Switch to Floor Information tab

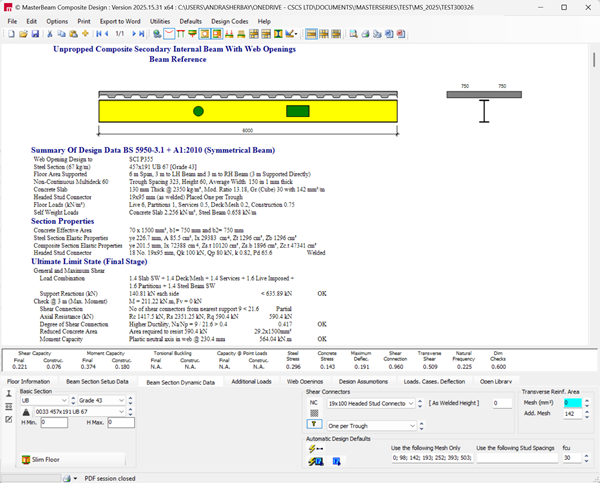point(28,382)
